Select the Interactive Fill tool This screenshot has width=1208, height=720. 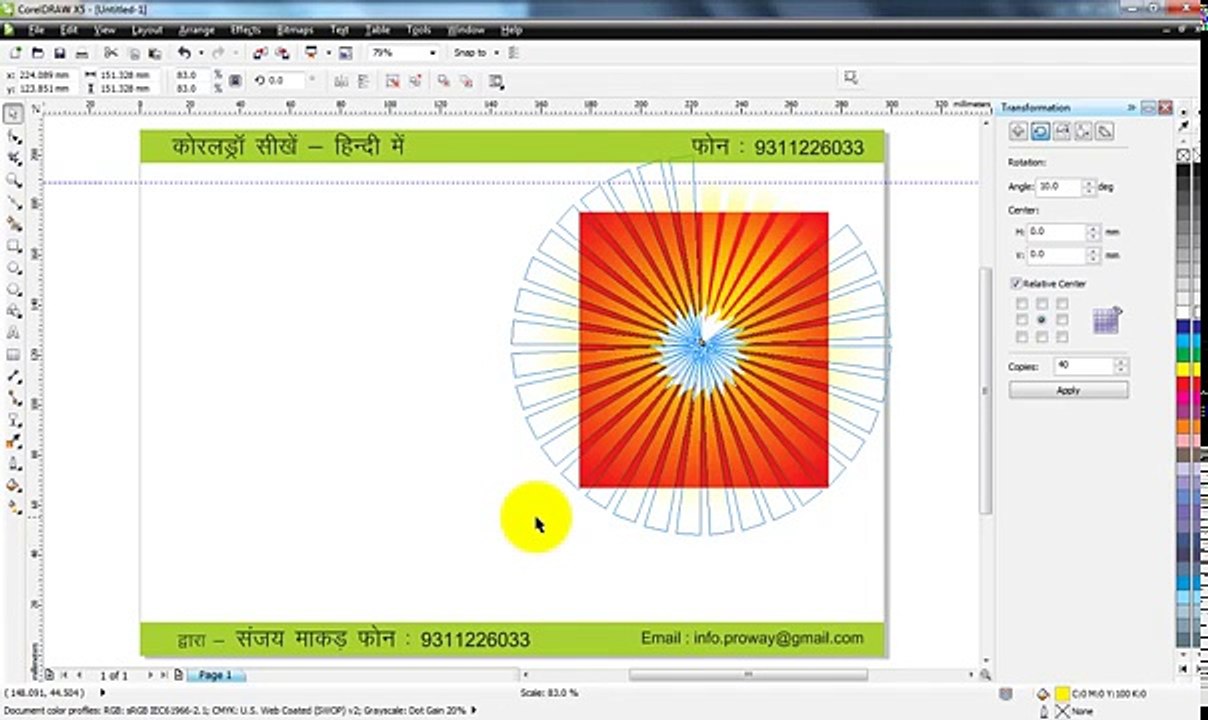[x=14, y=508]
